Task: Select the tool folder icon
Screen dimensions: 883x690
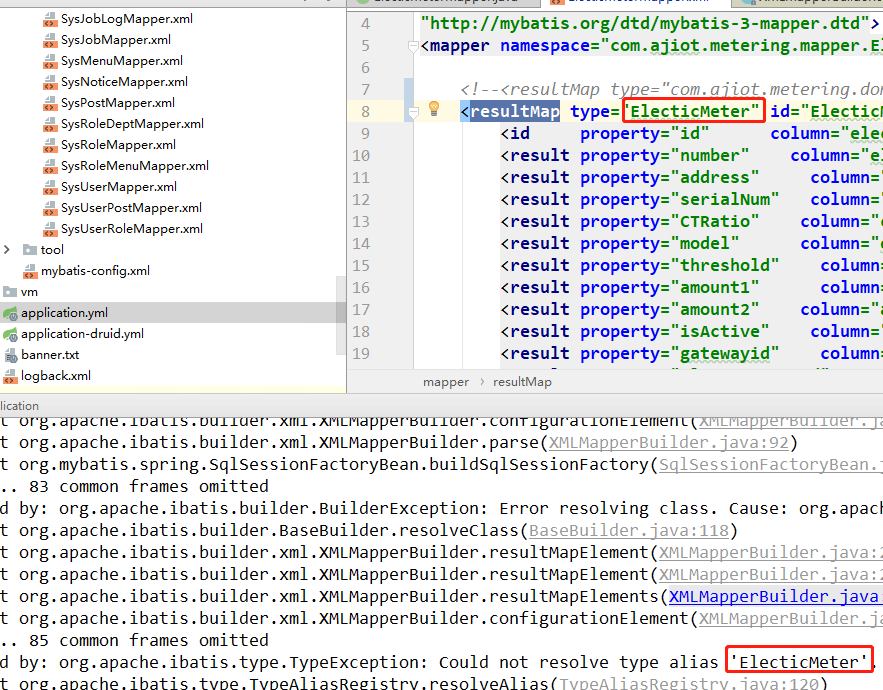Action: [x=30, y=250]
